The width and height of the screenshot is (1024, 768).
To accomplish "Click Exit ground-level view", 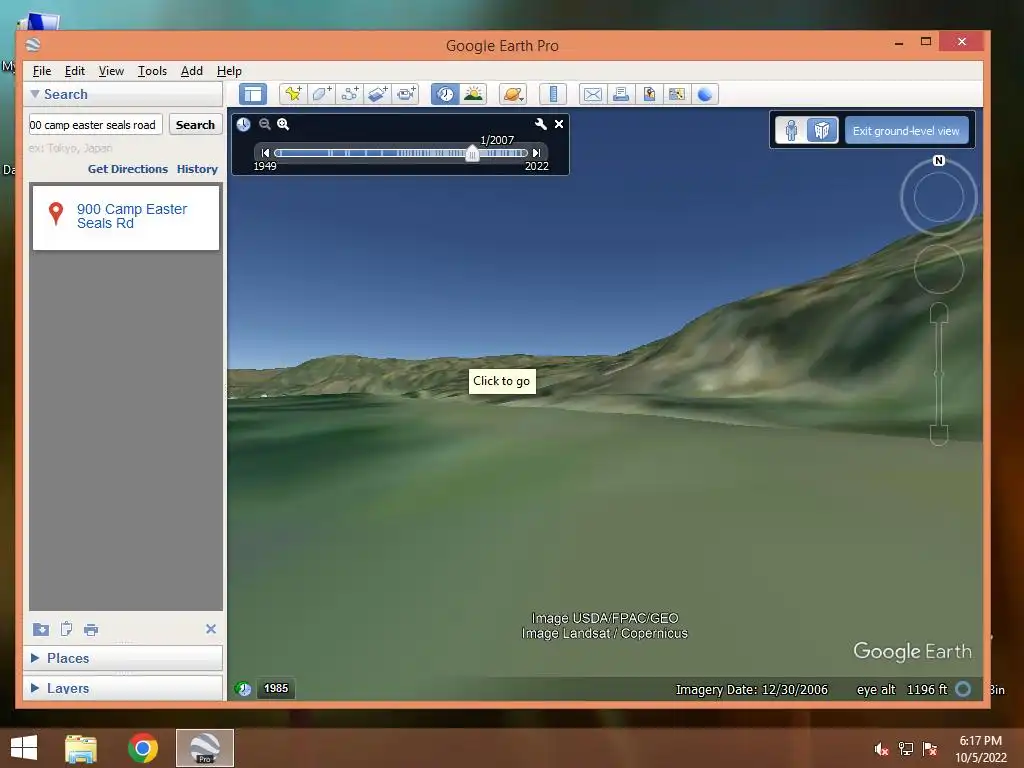I will (x=906, y=131).
